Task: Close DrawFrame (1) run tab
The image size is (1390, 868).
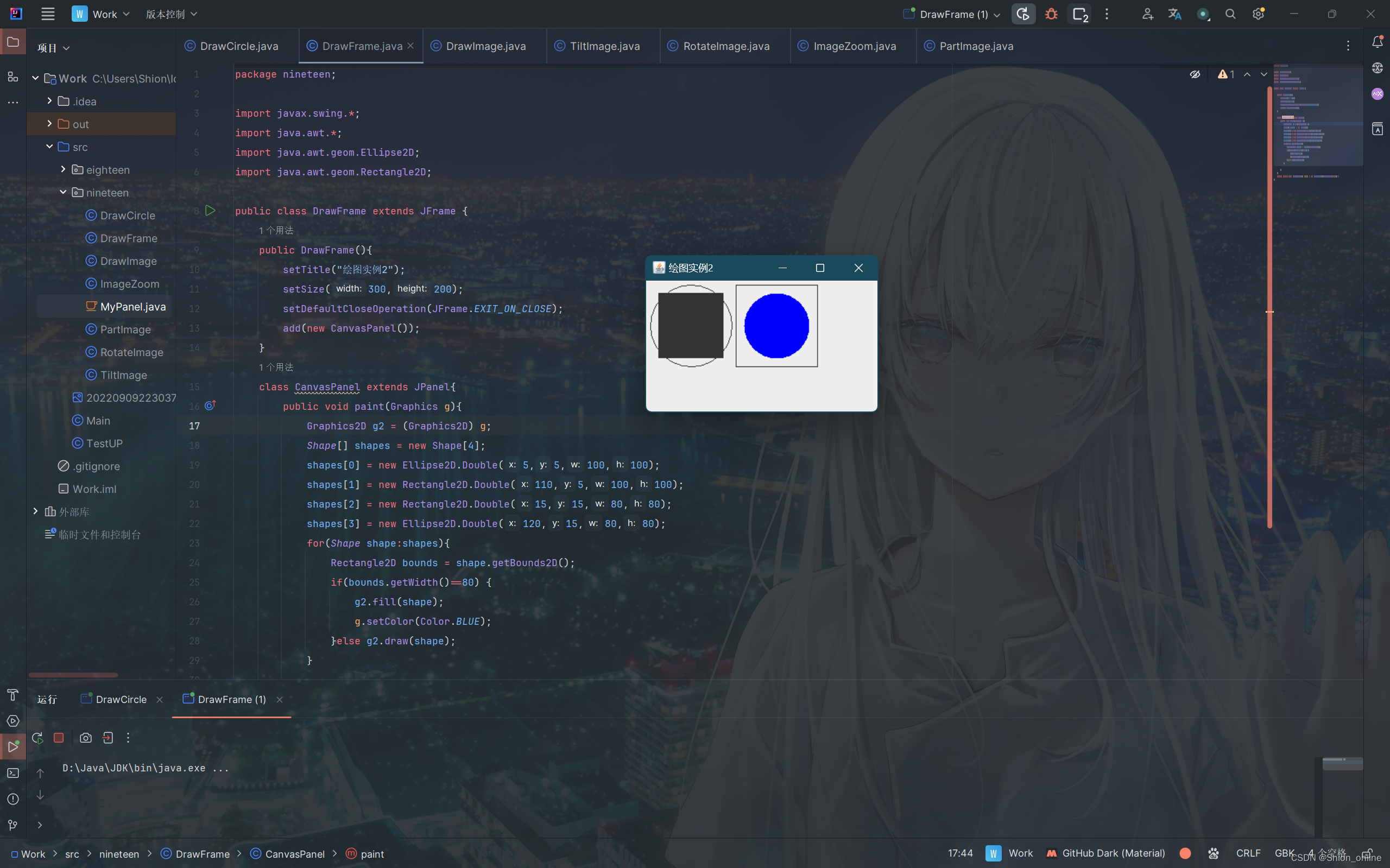Action: coord(280,699)
